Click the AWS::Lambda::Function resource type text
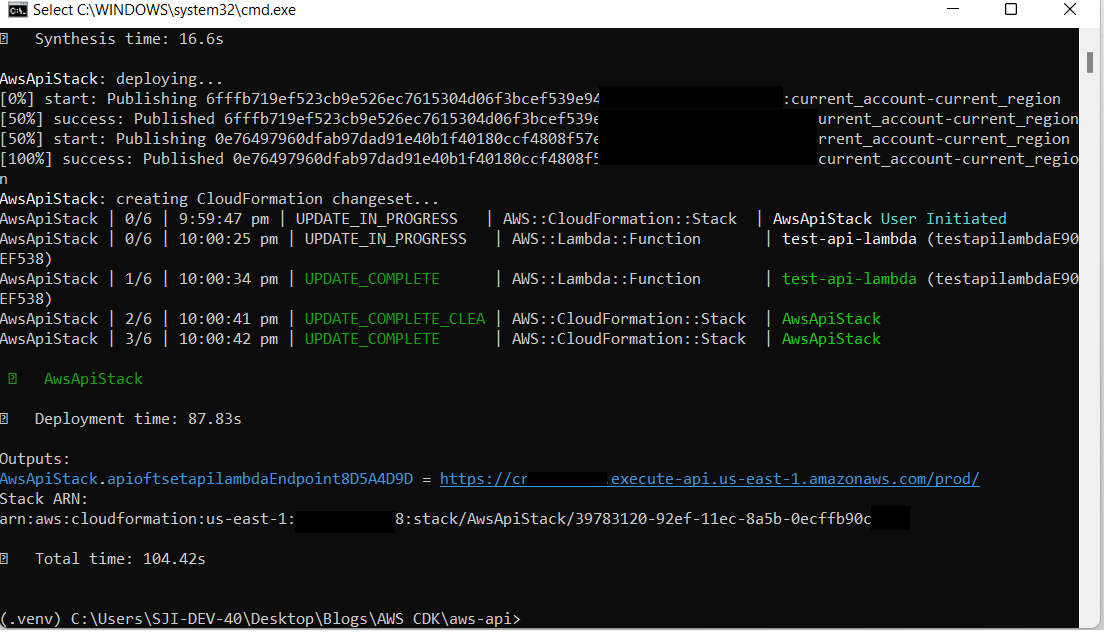The height and width of the screenshot is (636, 1112). 605,238
